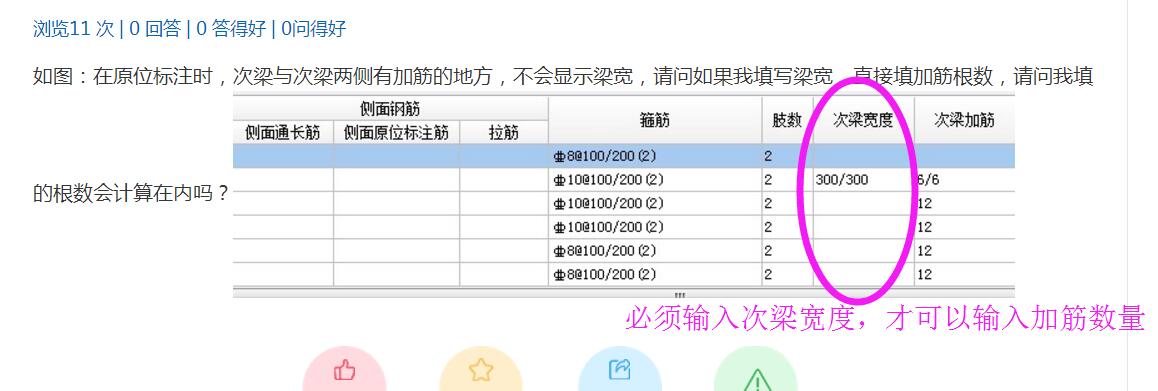Screen dimensions: 1158x391
Task: Click the '次梁加筋' column header
Action: 964,120
